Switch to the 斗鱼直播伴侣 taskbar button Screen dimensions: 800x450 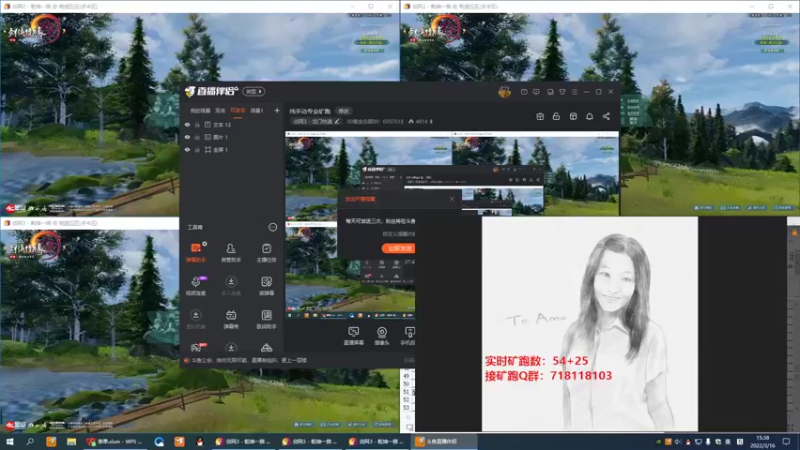(x=443, y=441)
